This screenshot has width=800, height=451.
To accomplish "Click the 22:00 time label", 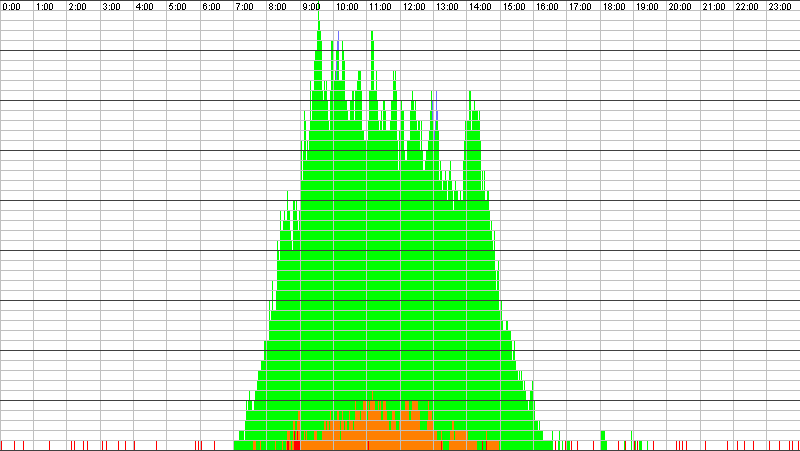I will [x=747, y=7].
